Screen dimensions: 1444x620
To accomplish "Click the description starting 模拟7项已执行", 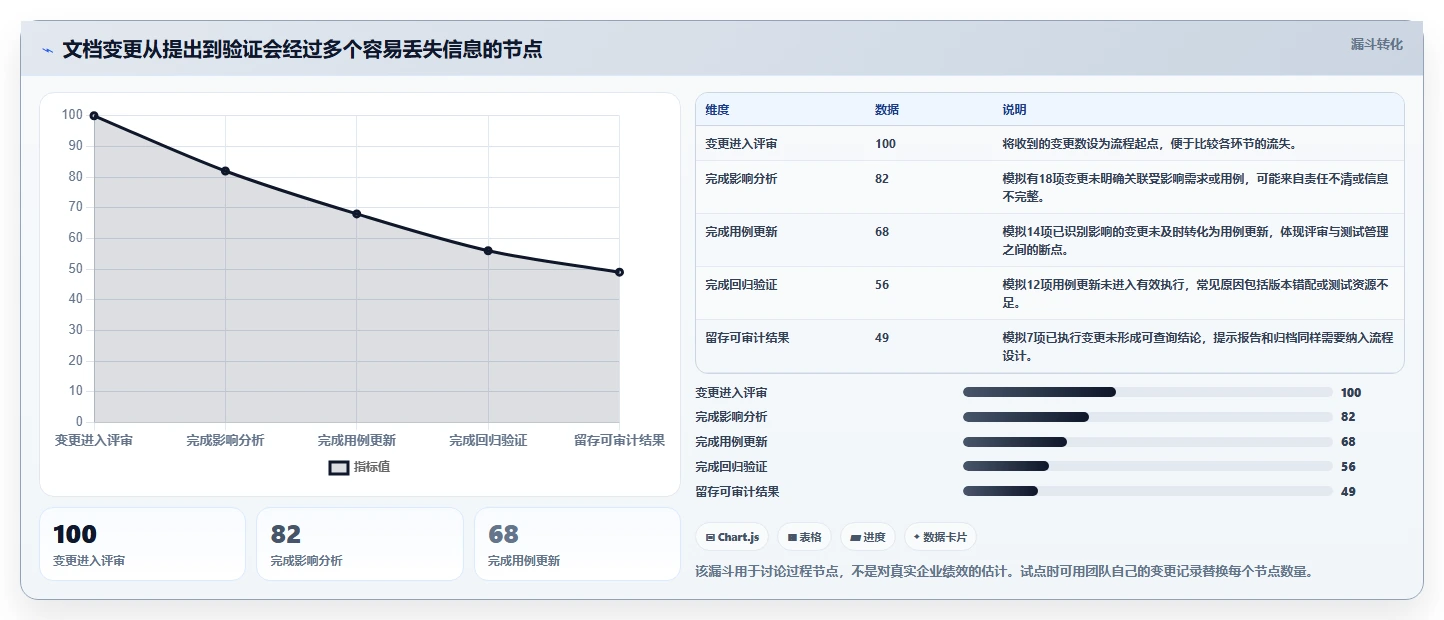I will point(1198,346).
